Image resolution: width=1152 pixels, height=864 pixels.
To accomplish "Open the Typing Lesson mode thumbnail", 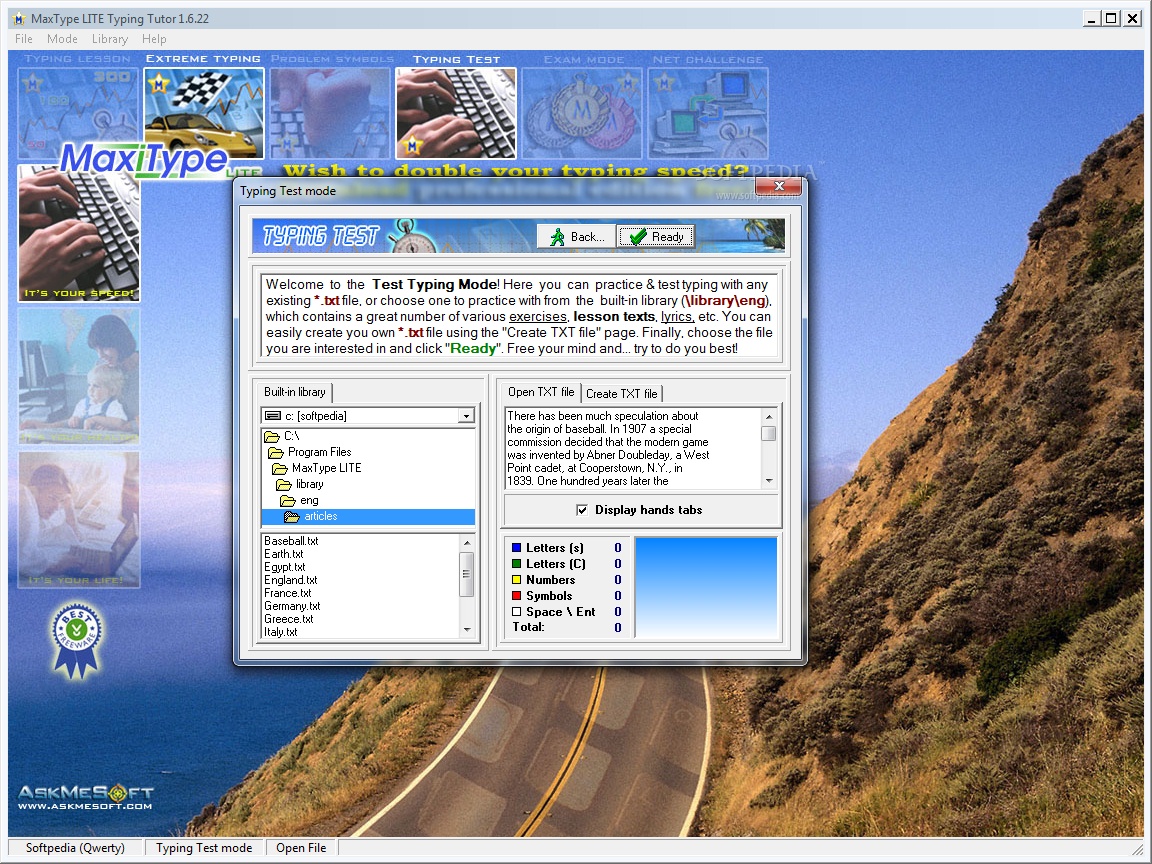I will (78, 112).
